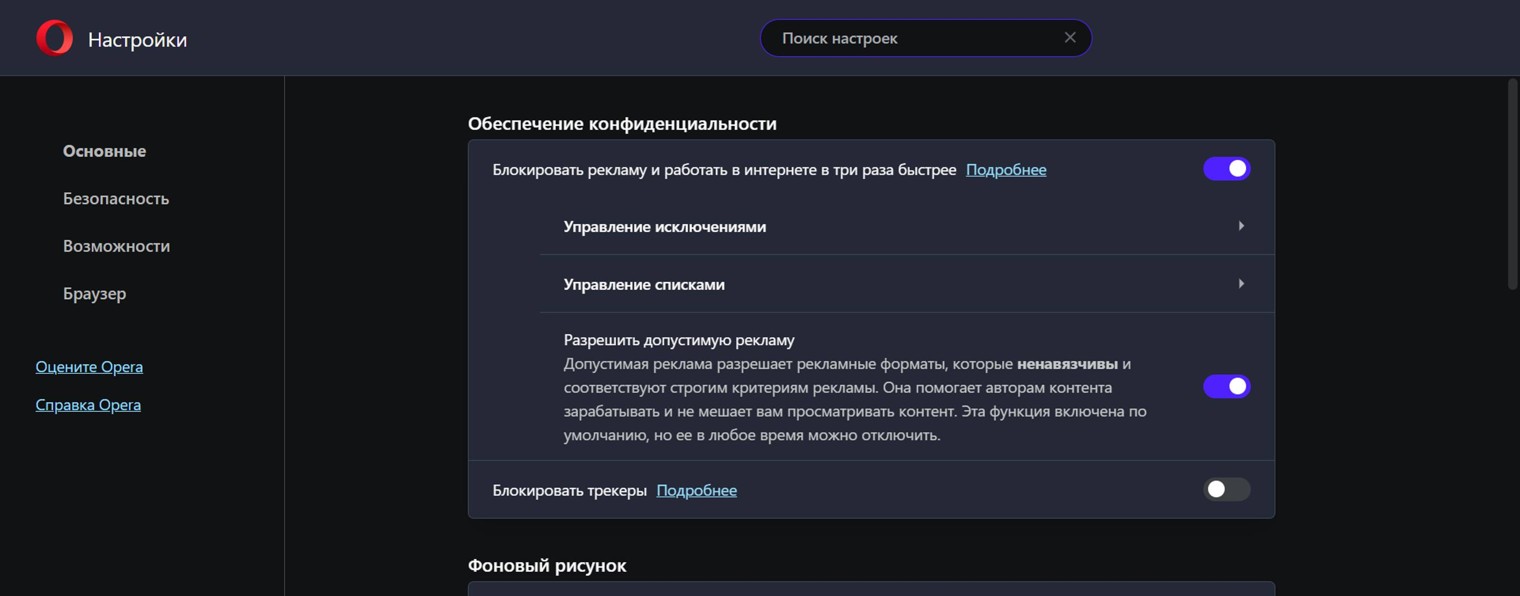Disable the ad blocking toggle
The width and height of the screenshot is (1520, 596).
(x=1226, y=169)
